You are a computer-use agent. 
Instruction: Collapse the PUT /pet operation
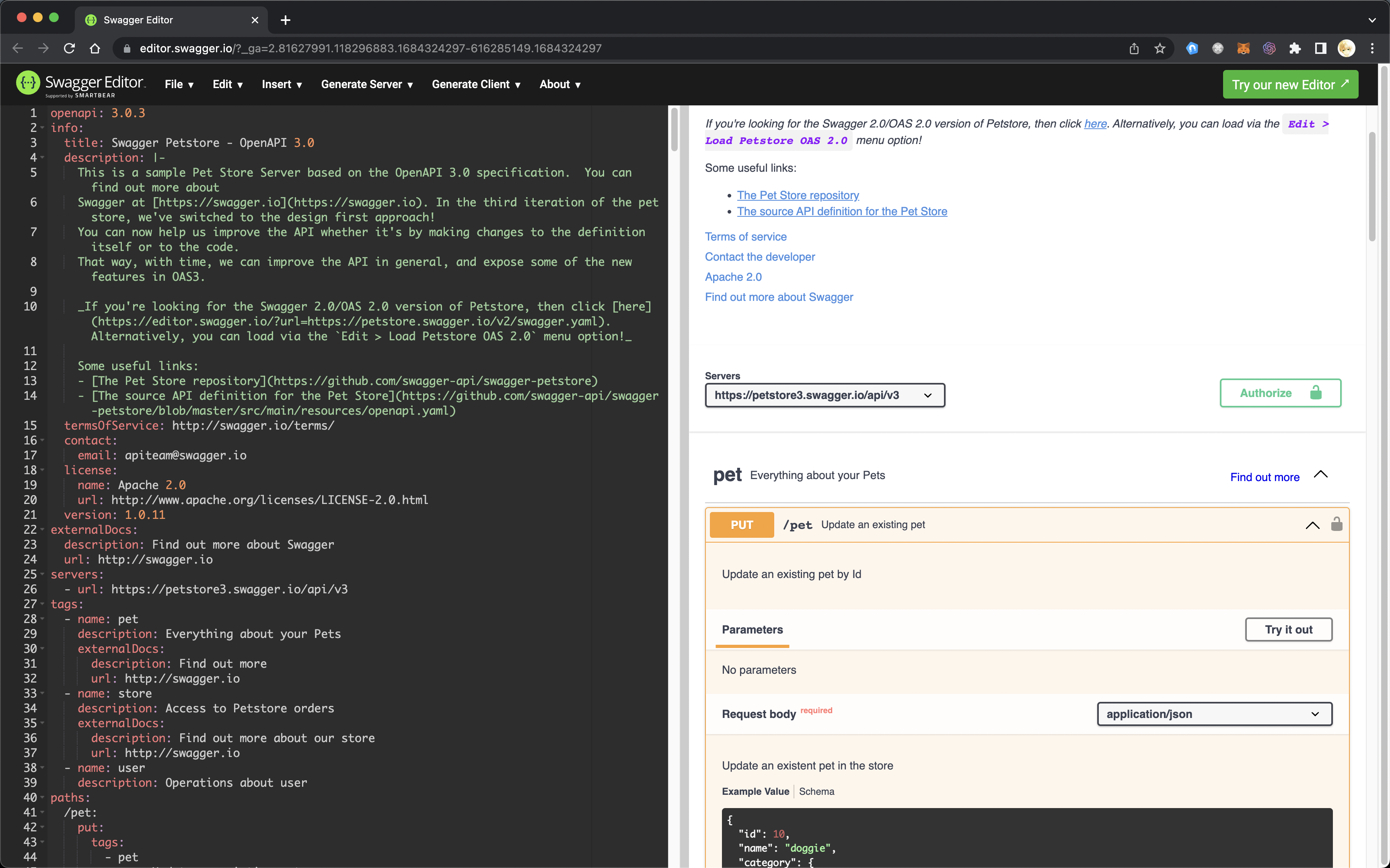pos(1312,525)
